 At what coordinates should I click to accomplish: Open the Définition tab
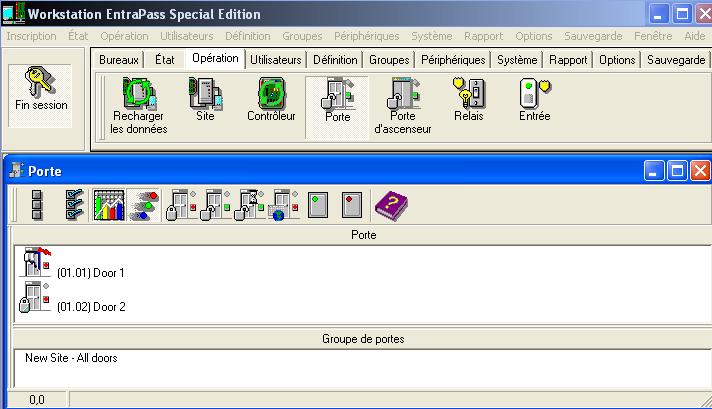click(x=335, y=59)
